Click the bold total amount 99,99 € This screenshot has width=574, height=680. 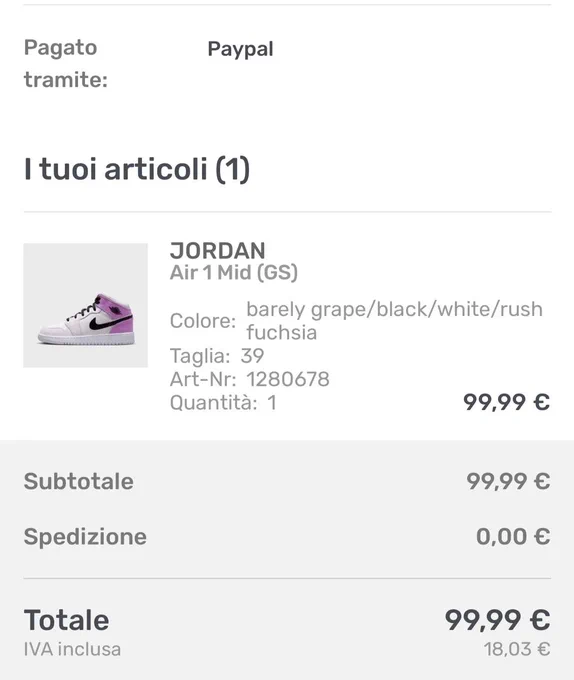click(497, 620)
